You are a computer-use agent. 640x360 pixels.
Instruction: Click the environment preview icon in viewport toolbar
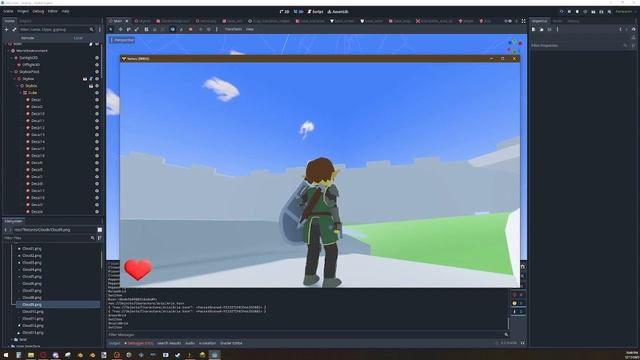click(x=209, y=29)
